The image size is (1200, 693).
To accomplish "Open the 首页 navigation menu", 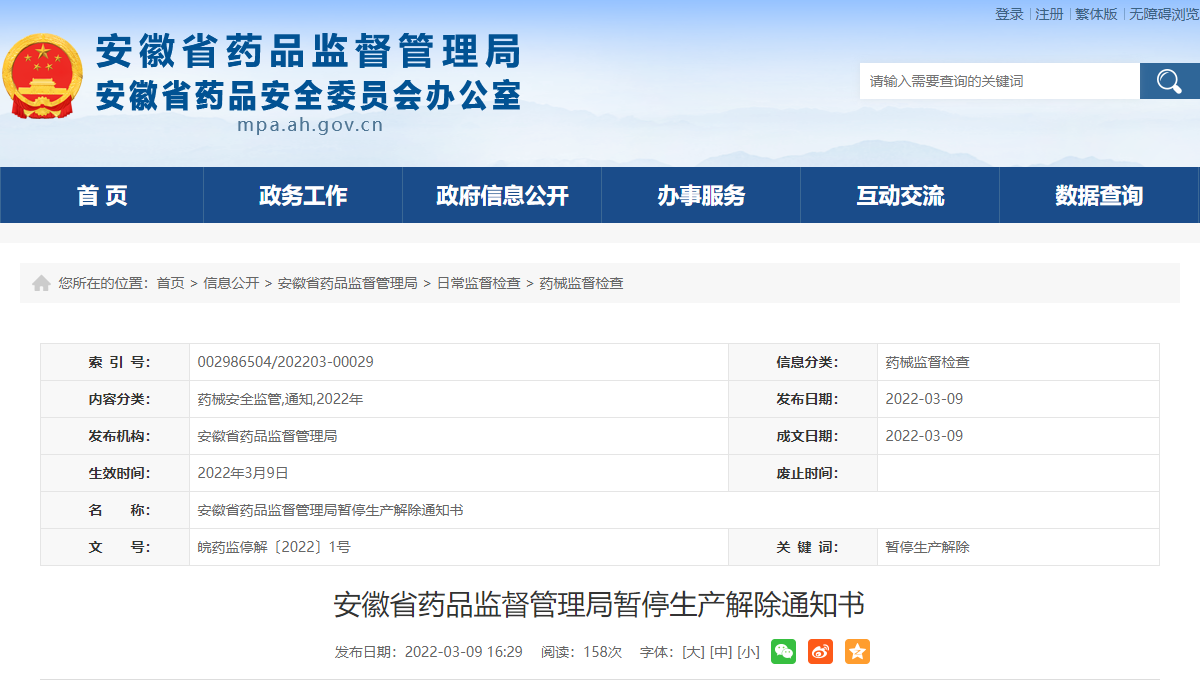I will [102, 196].
